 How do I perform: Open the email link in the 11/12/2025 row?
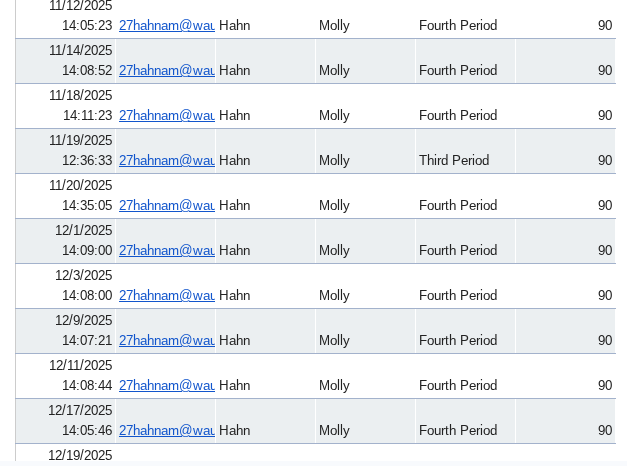tap(166, 26)
